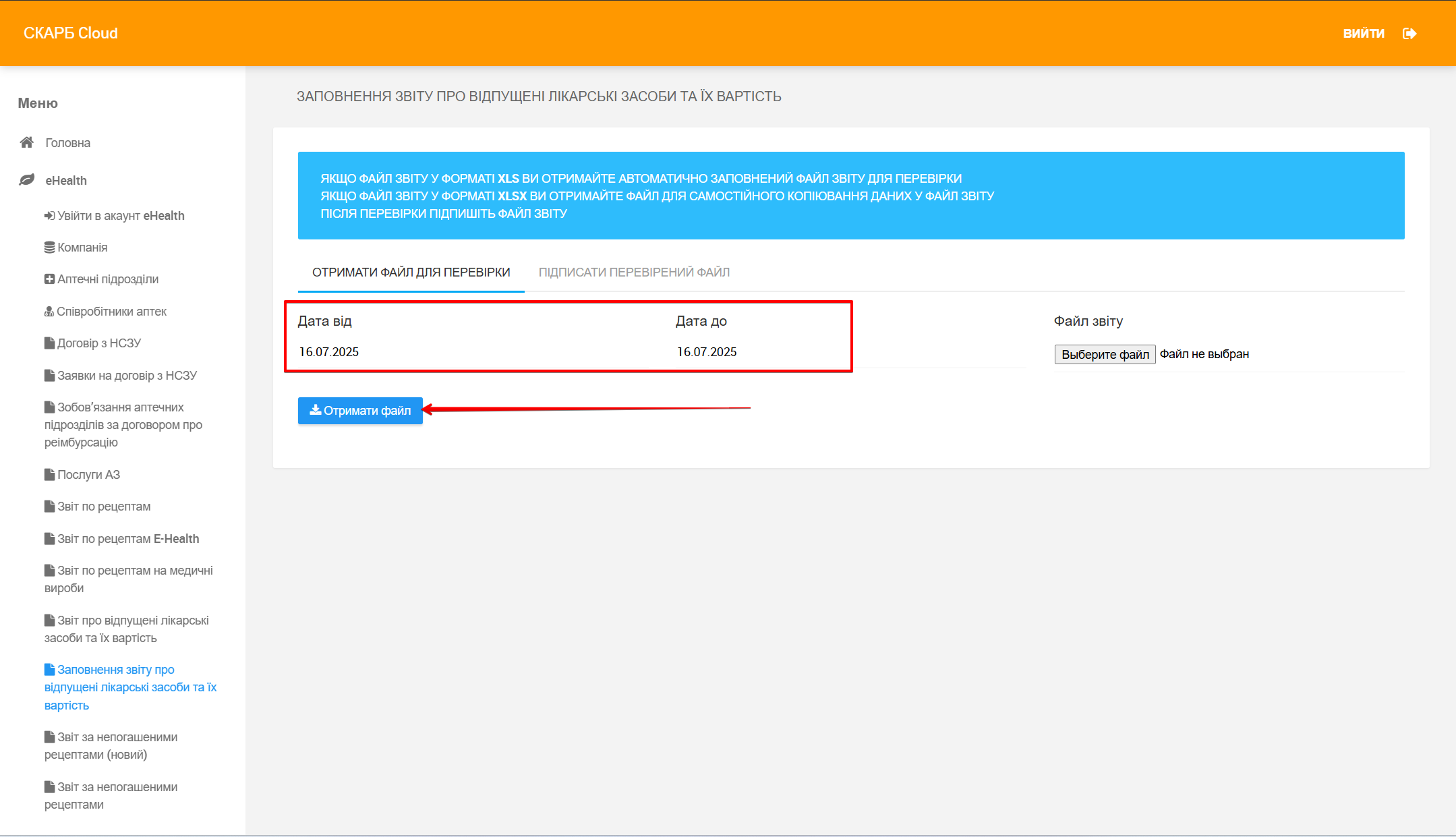Open Звіт по рецептам E-Health
The height and width of the screenshot is (837, 1456).
[128, 539]
